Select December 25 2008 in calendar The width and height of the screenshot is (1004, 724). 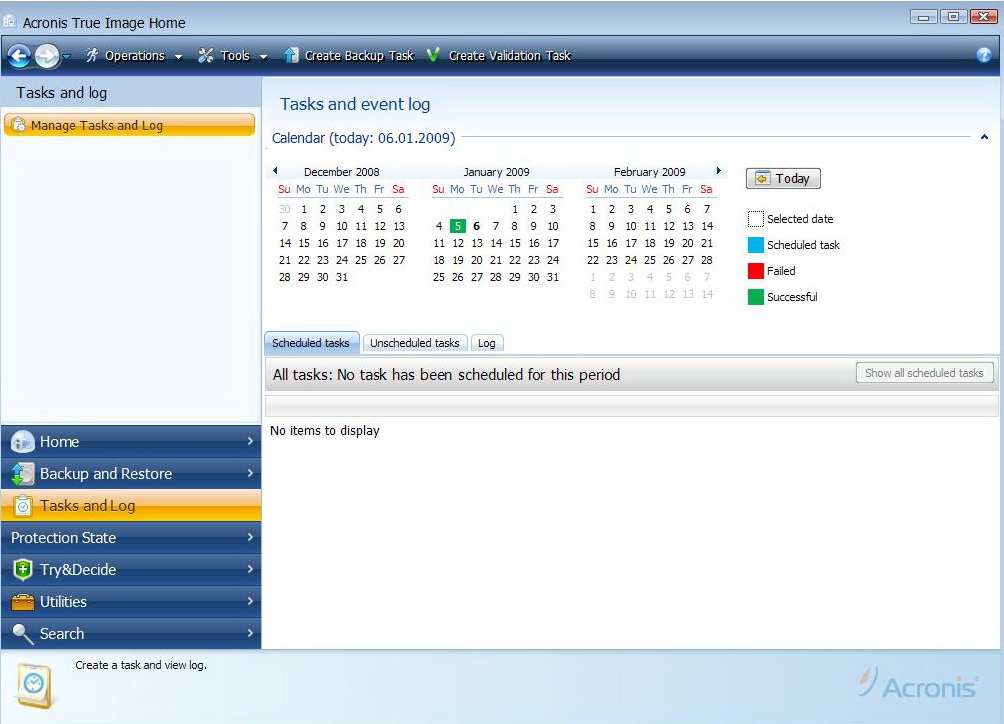361,260
